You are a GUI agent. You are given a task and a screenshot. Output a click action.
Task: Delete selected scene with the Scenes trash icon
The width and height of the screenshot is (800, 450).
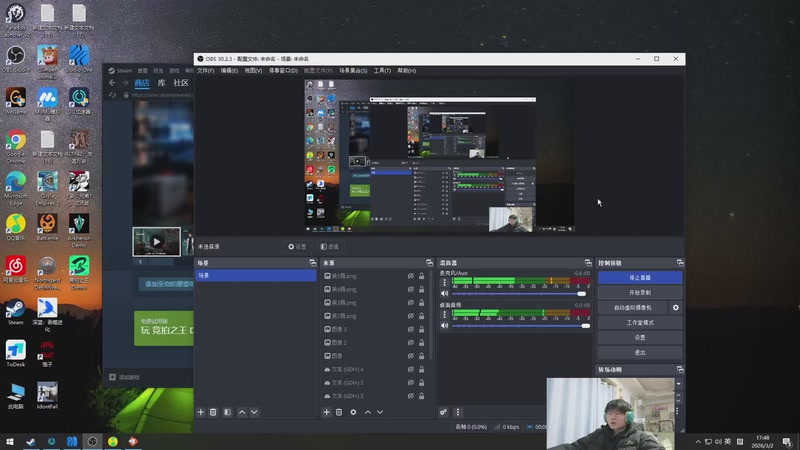[213, 412]
